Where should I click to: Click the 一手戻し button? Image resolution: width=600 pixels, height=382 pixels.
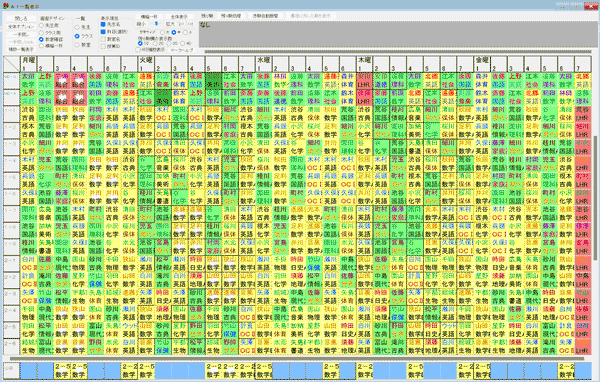21,34
